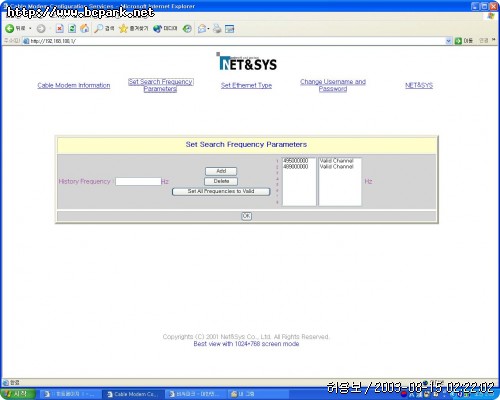Open the History clock toolbar icon
The height and width of the screenshot is (400, 500).
tap(187, 29)
